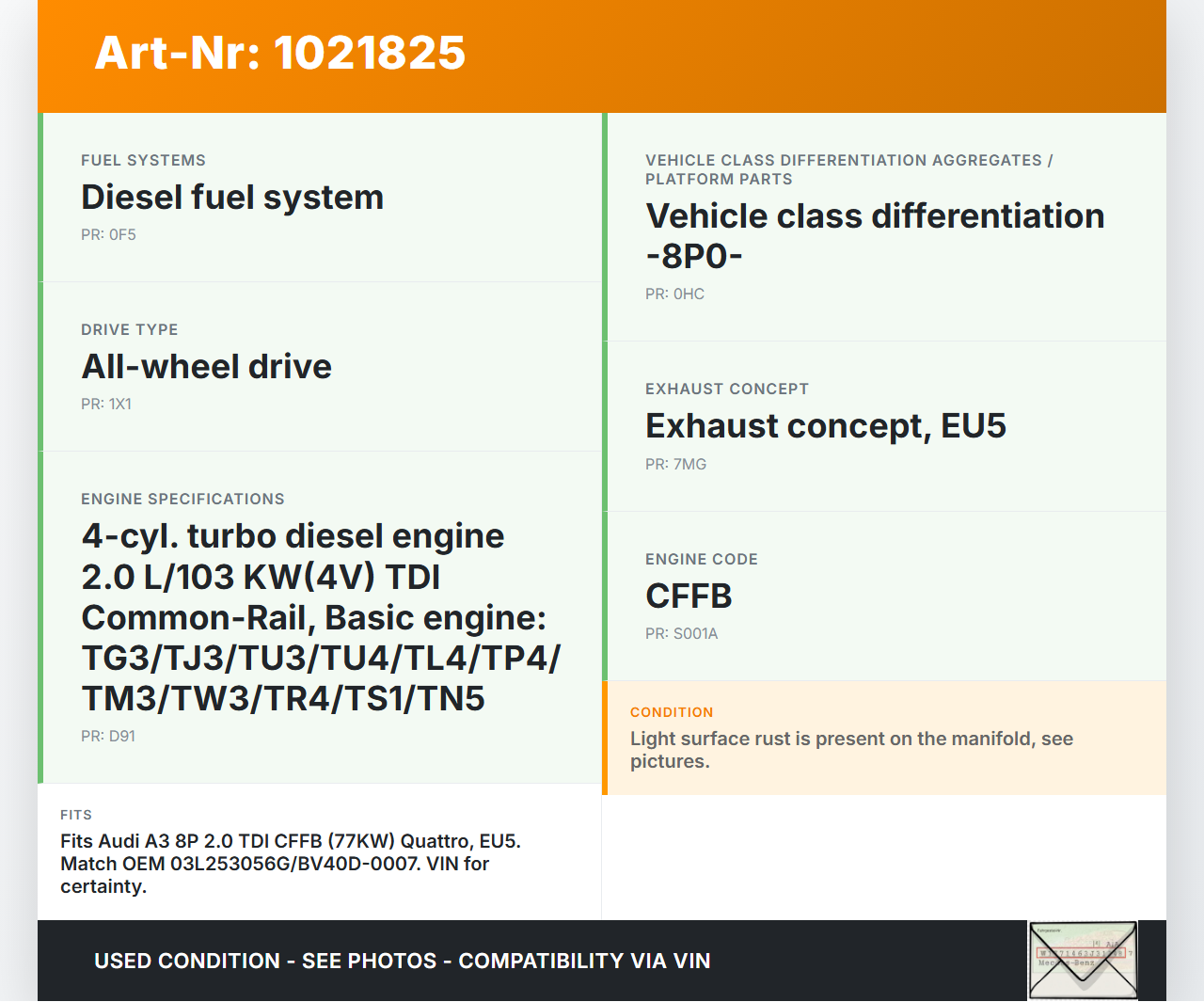Click the PR: 7MG code text
1204x1002 pixels.
click(675, 465)
